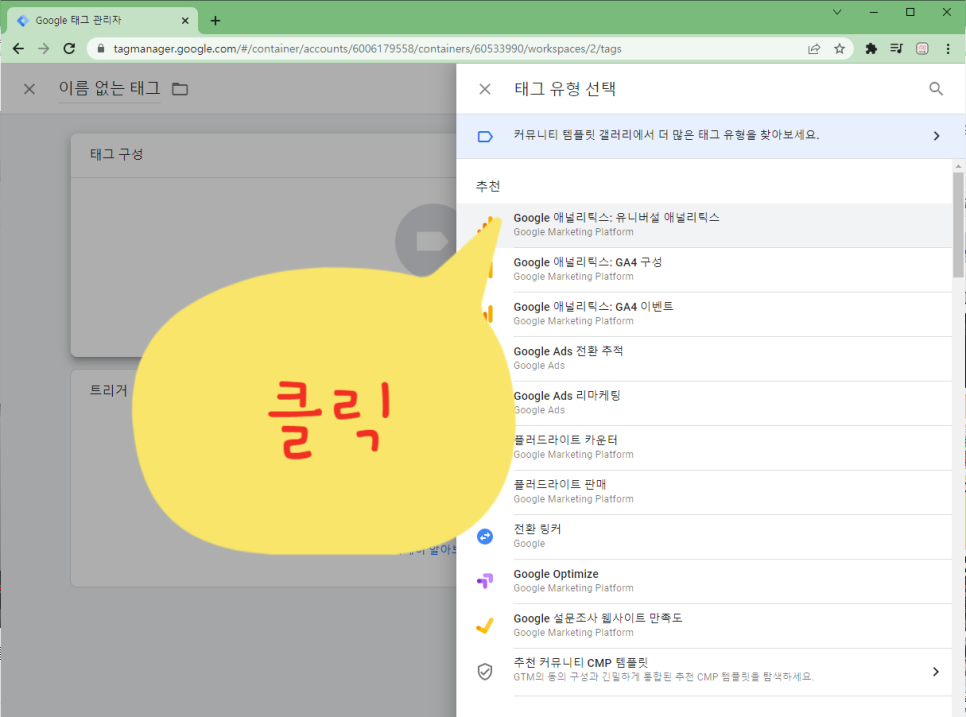Switch to Google 태그 관리자 tab

click(x=102, y=20)
